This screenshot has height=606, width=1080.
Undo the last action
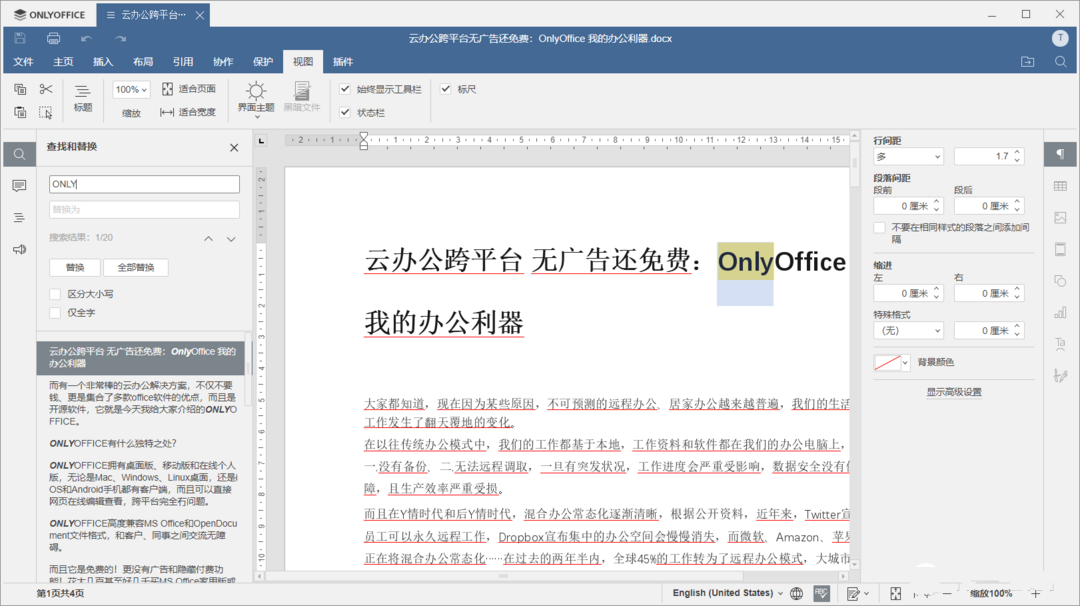click(x=86, y=39)
